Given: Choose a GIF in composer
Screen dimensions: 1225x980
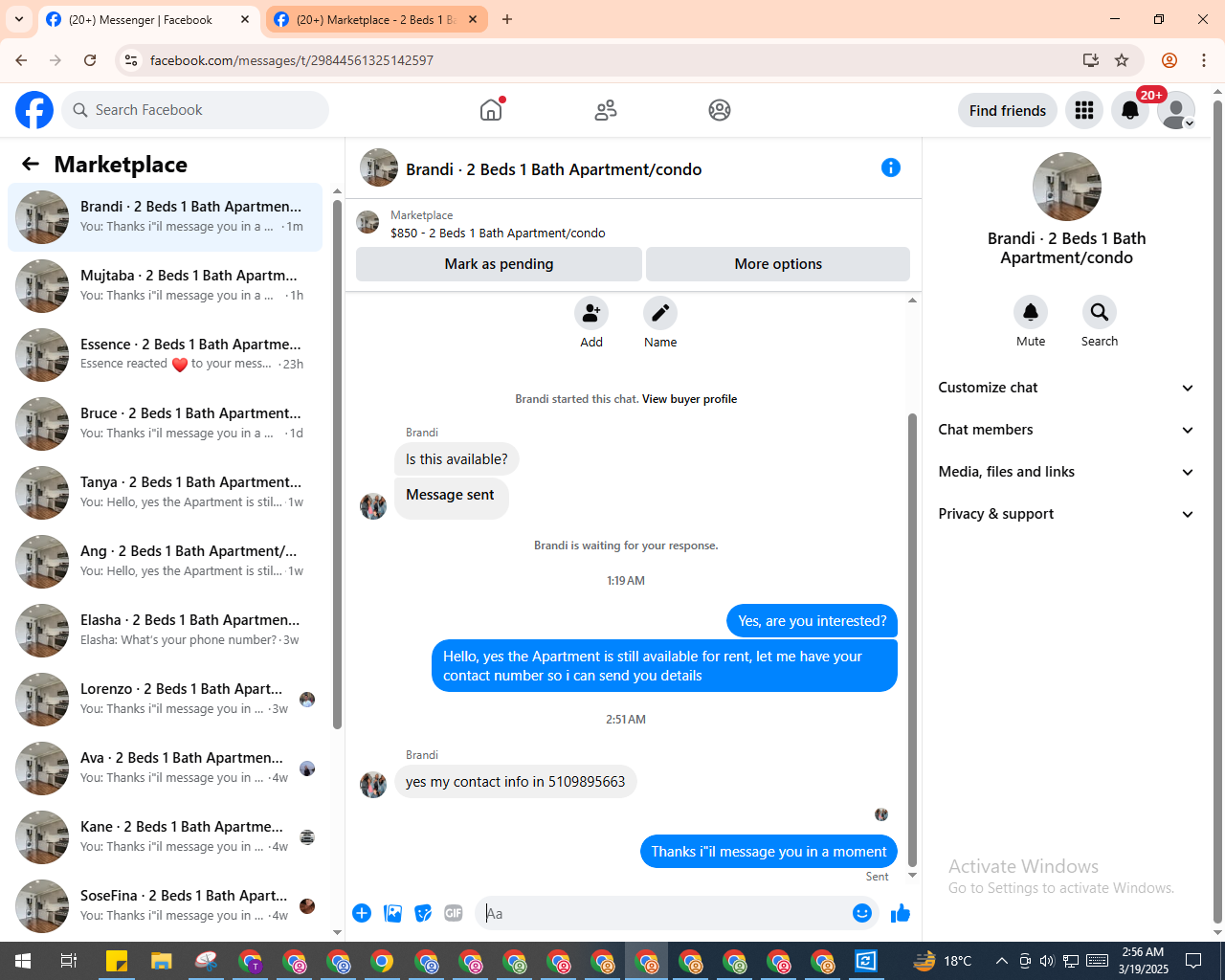Looking at the screenshot, I should pyautogui.click(x=454, y=913).
